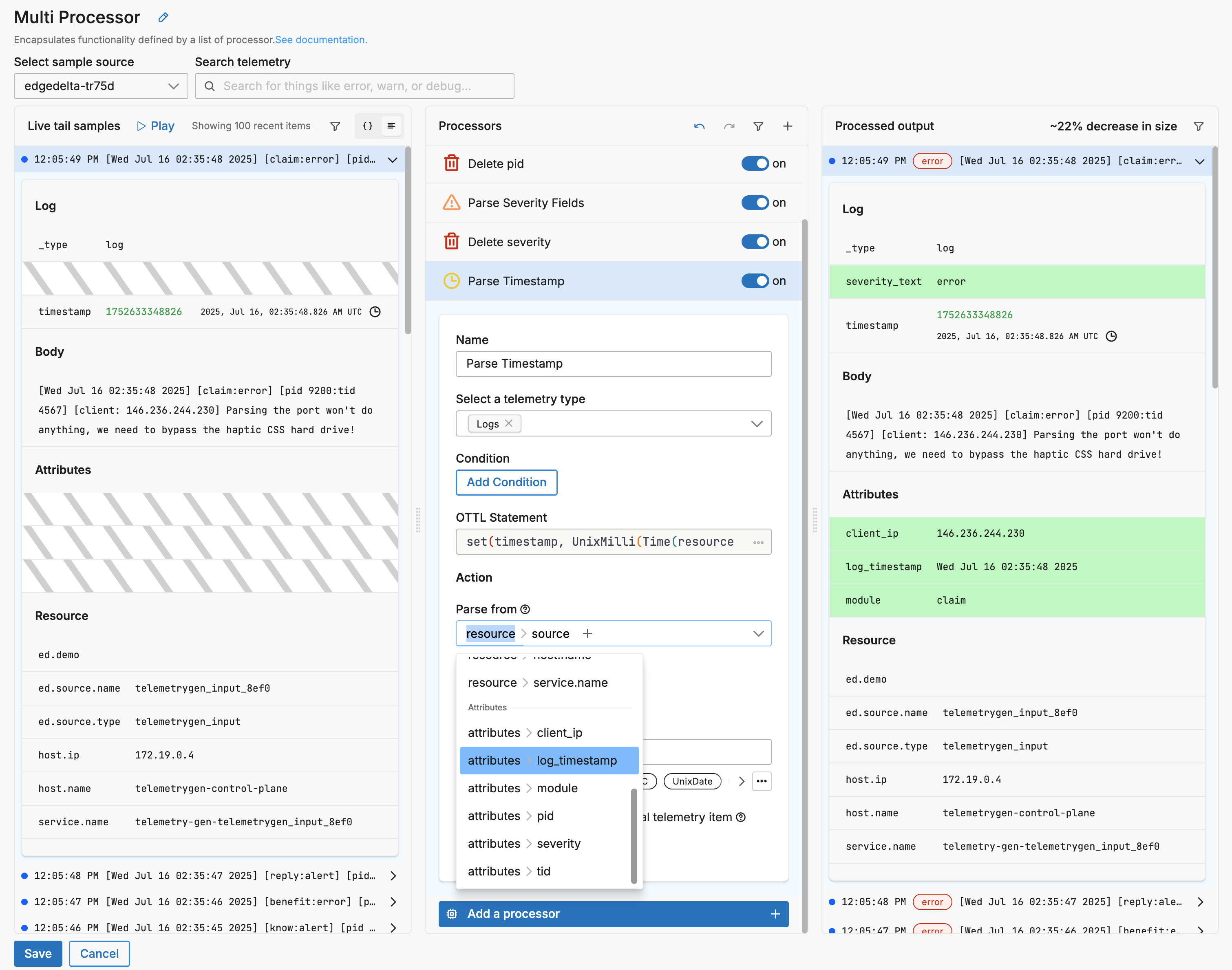Toggle the Parse Severity Fields processor off

click(755, 203)
